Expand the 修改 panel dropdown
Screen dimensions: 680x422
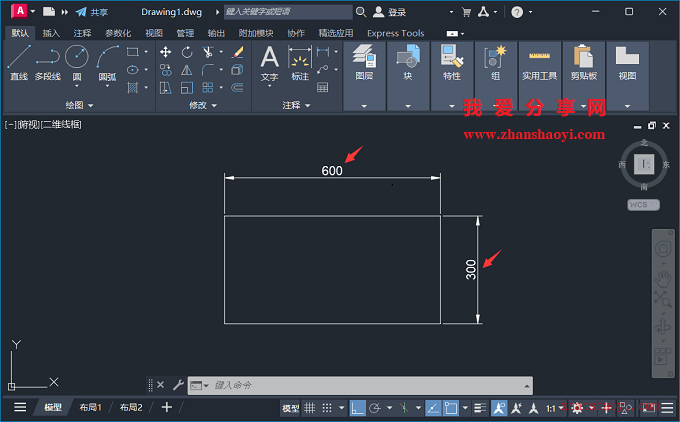(214, 105)
